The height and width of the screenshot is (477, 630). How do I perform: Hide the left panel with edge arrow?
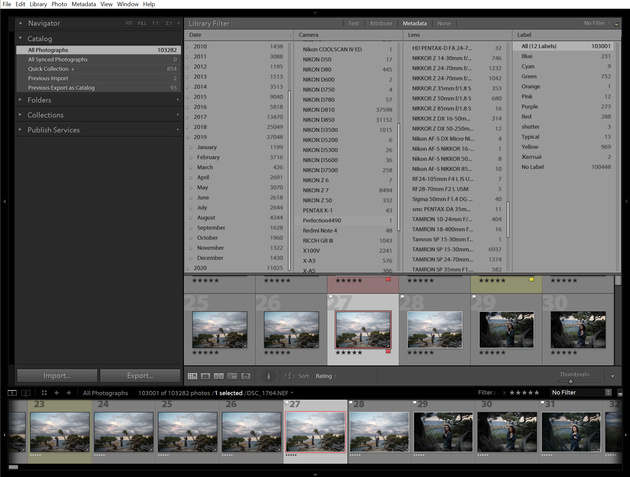[4, 201]
